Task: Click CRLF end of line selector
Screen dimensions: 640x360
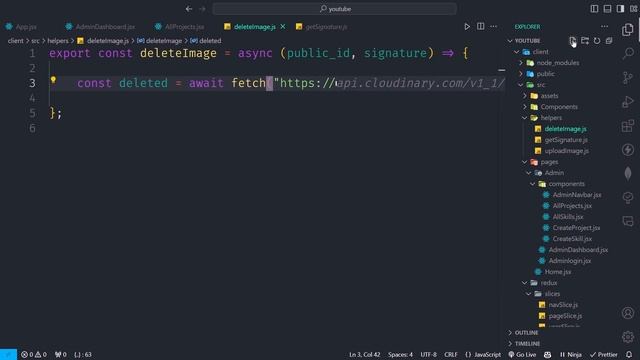Action: [x=451, y=354]
